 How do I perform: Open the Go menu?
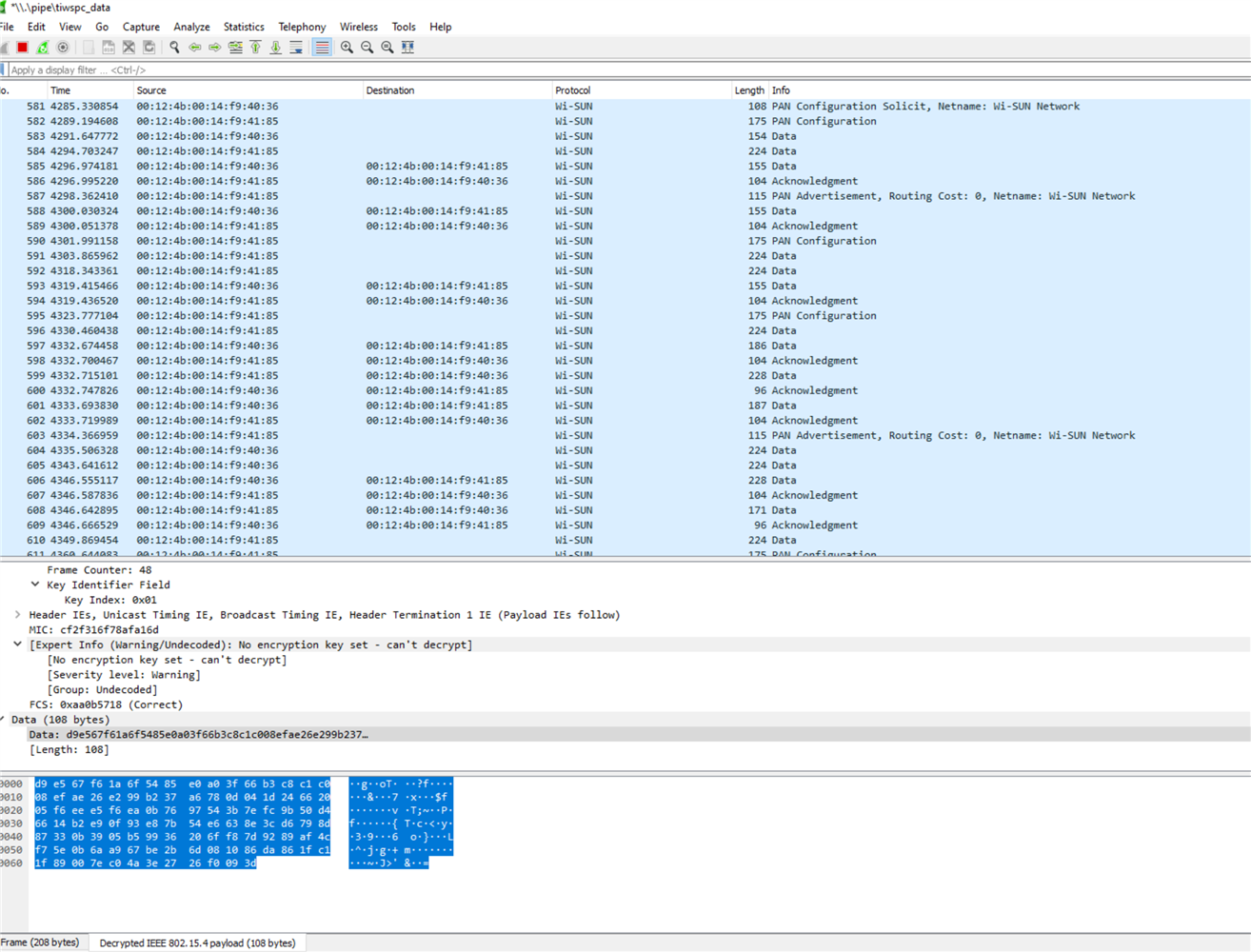coord(102,27)
